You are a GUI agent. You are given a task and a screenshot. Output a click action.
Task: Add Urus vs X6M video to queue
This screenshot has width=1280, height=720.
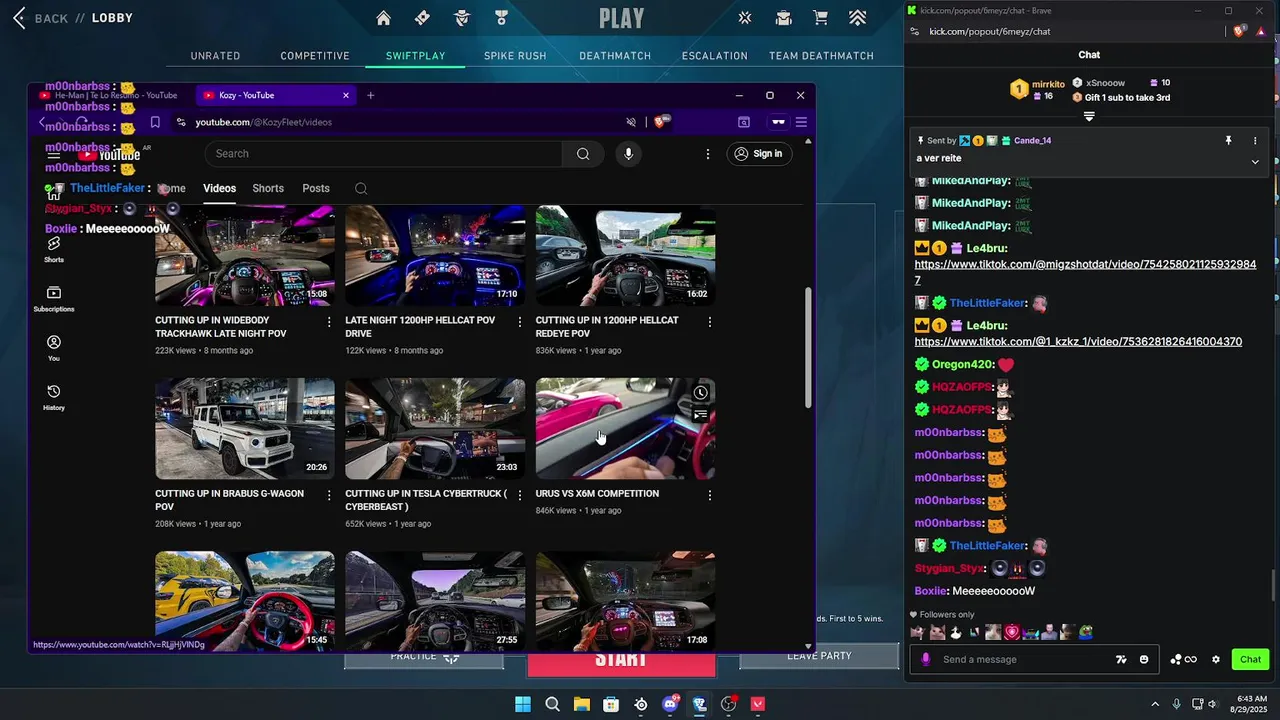click(x=701, y=415)
